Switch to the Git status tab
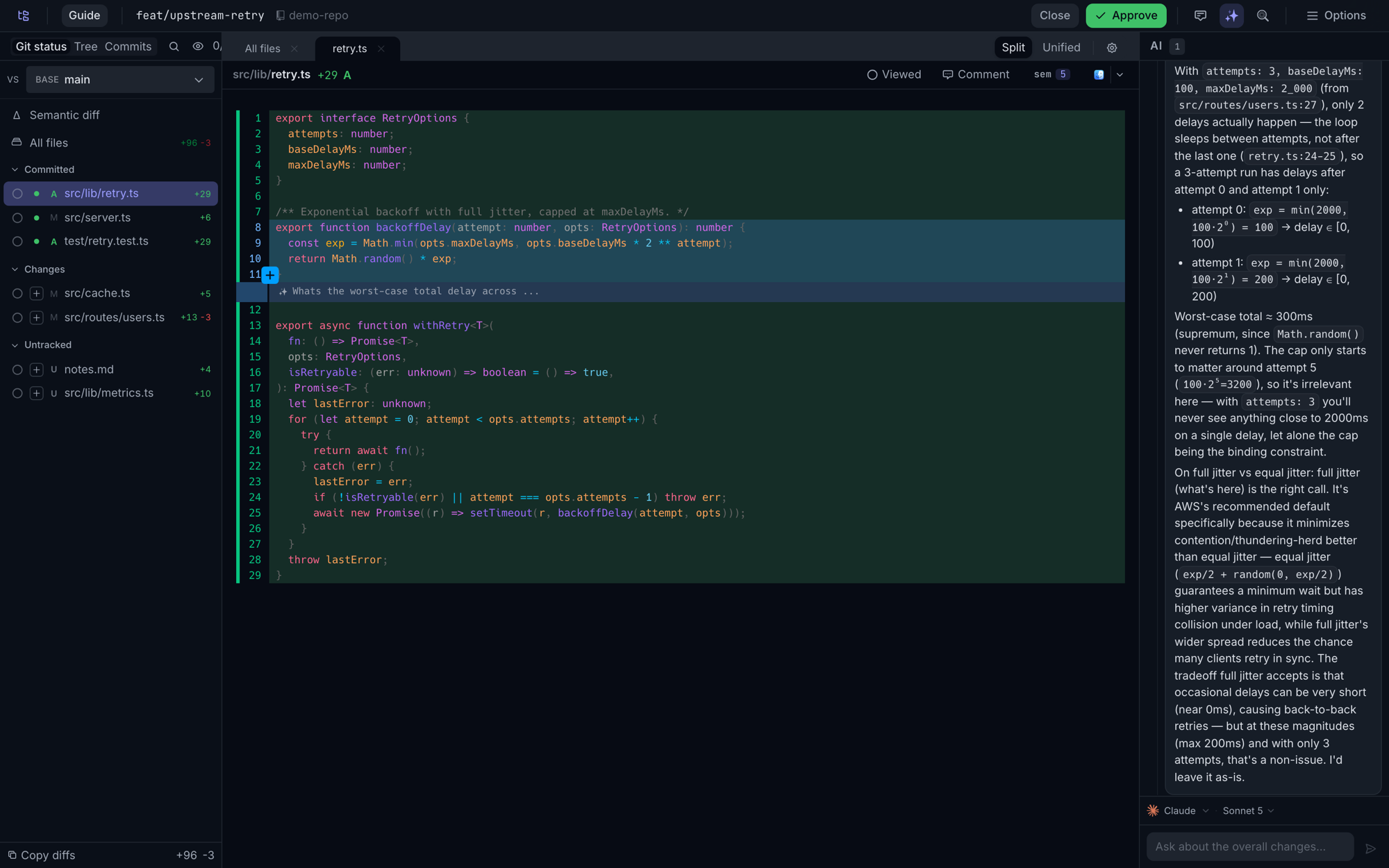The height and width of the screenshot is (868, 1389). (x=41, y=47)
